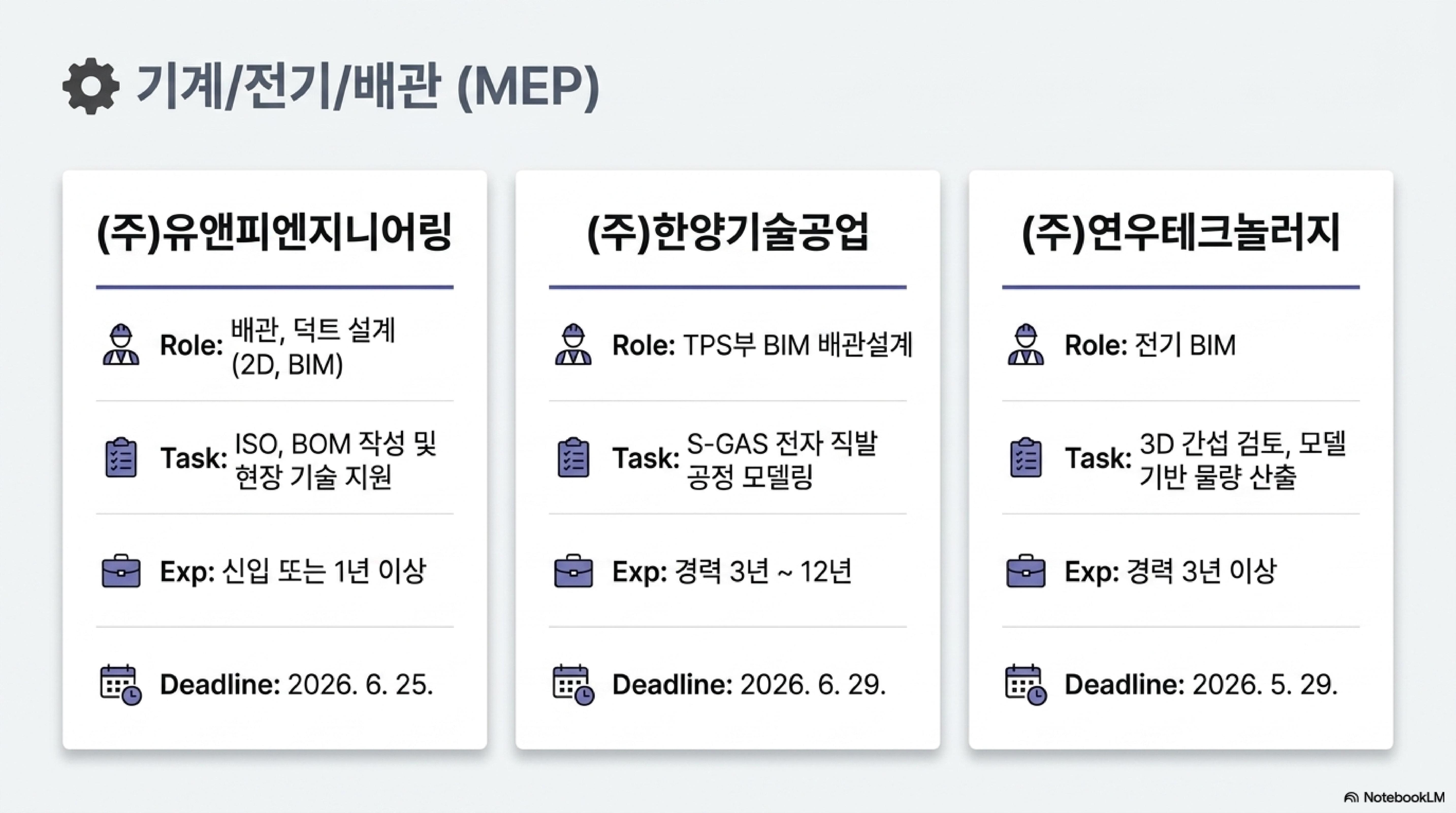Click the NotebookLM logo watermark

[1394, 797]
